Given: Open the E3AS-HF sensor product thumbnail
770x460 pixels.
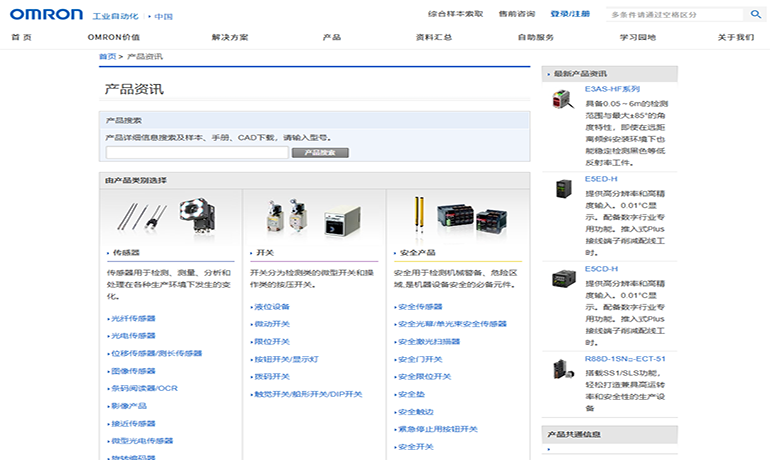Looking at the screenshot, I should pyautogui.click(x=562, y=99).
